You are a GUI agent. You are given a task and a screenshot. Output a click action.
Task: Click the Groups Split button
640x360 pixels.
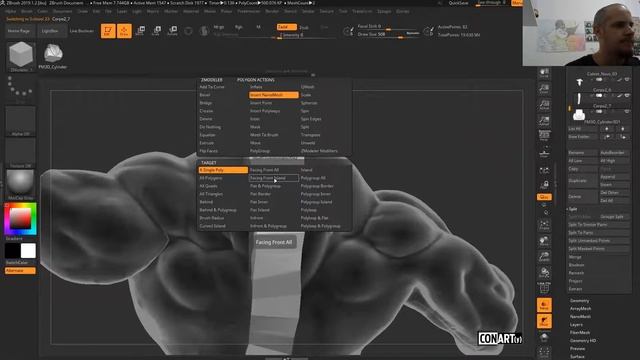point(614,217)
